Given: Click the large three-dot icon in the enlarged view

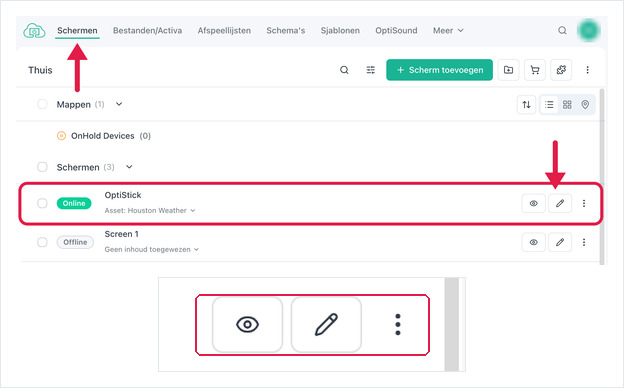Looking at the screenshot, I should click(398, 324).
